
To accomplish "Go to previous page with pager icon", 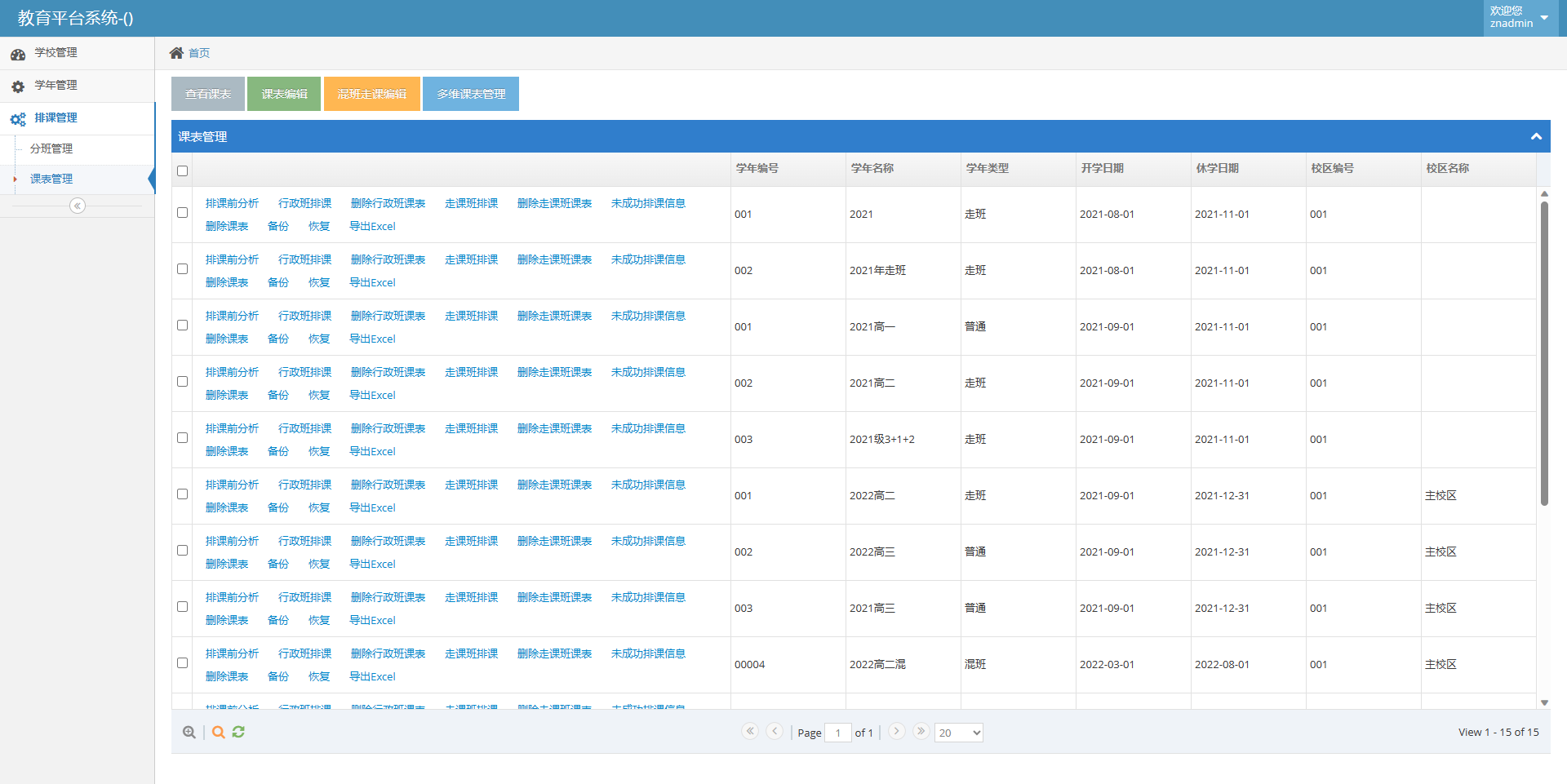I will (x=775, y=731).
